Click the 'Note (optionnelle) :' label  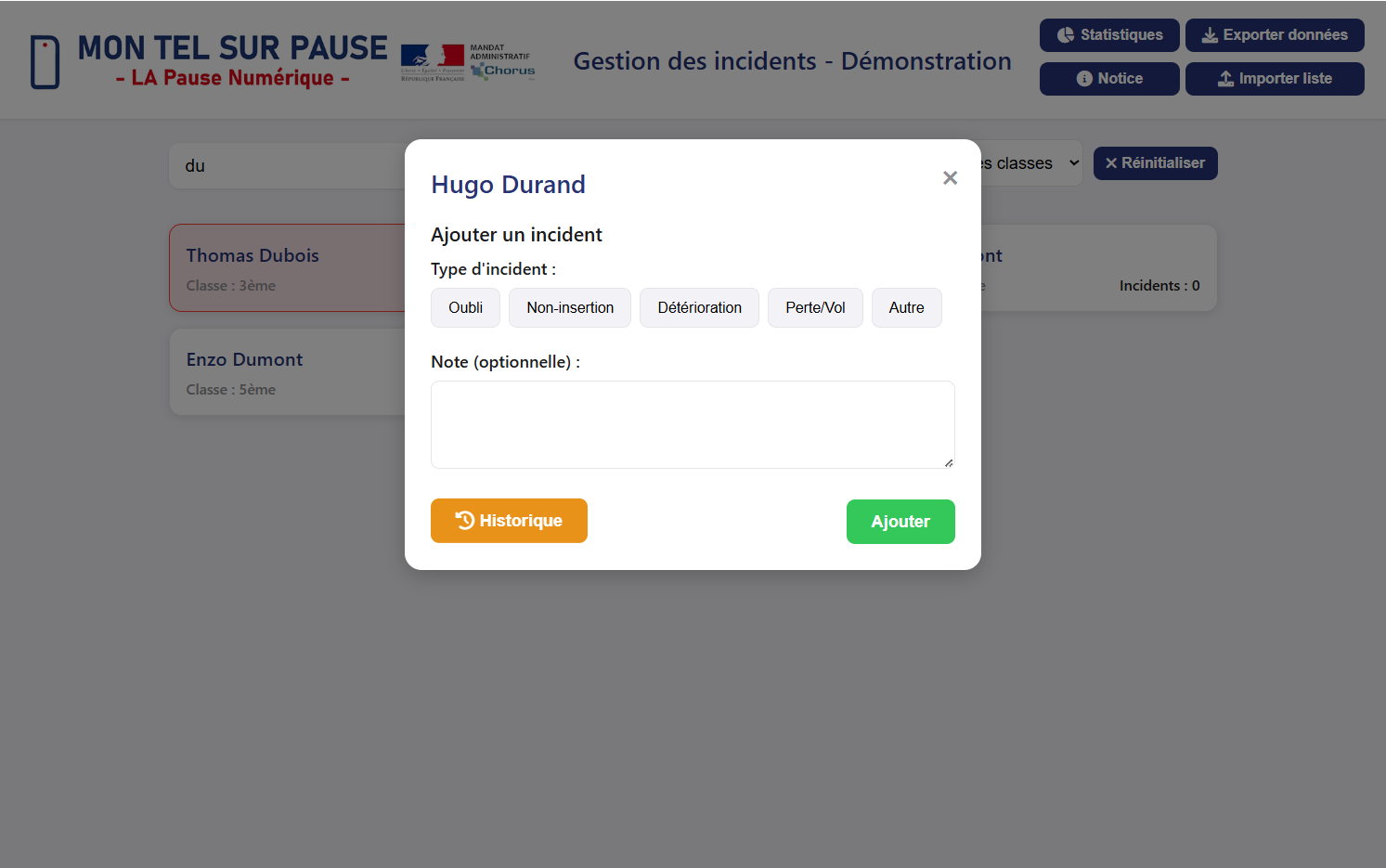(x=505, y=362)
